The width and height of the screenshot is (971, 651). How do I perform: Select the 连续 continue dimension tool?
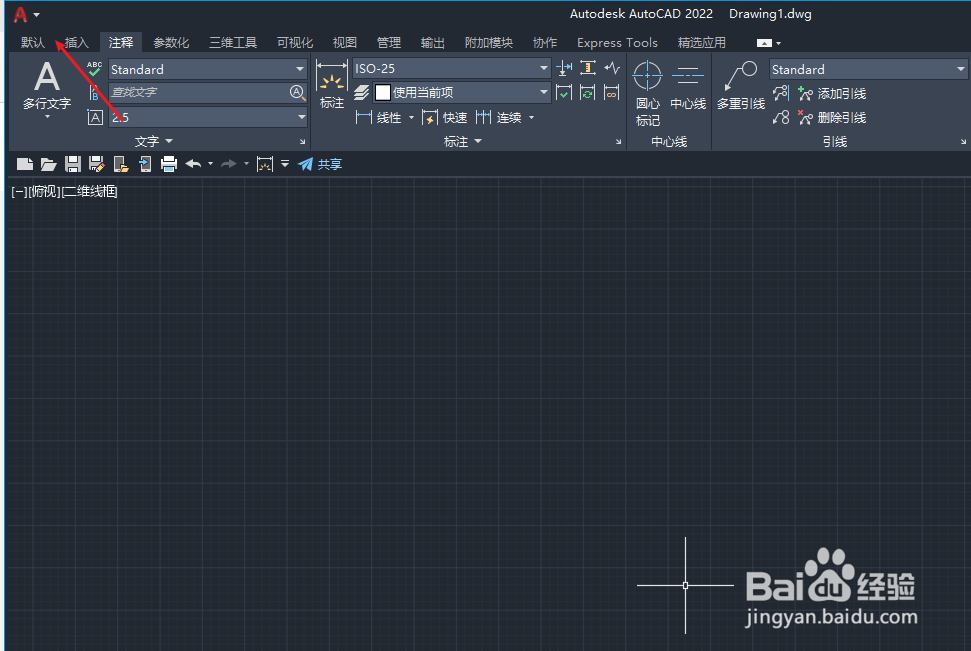coord(499,117)
